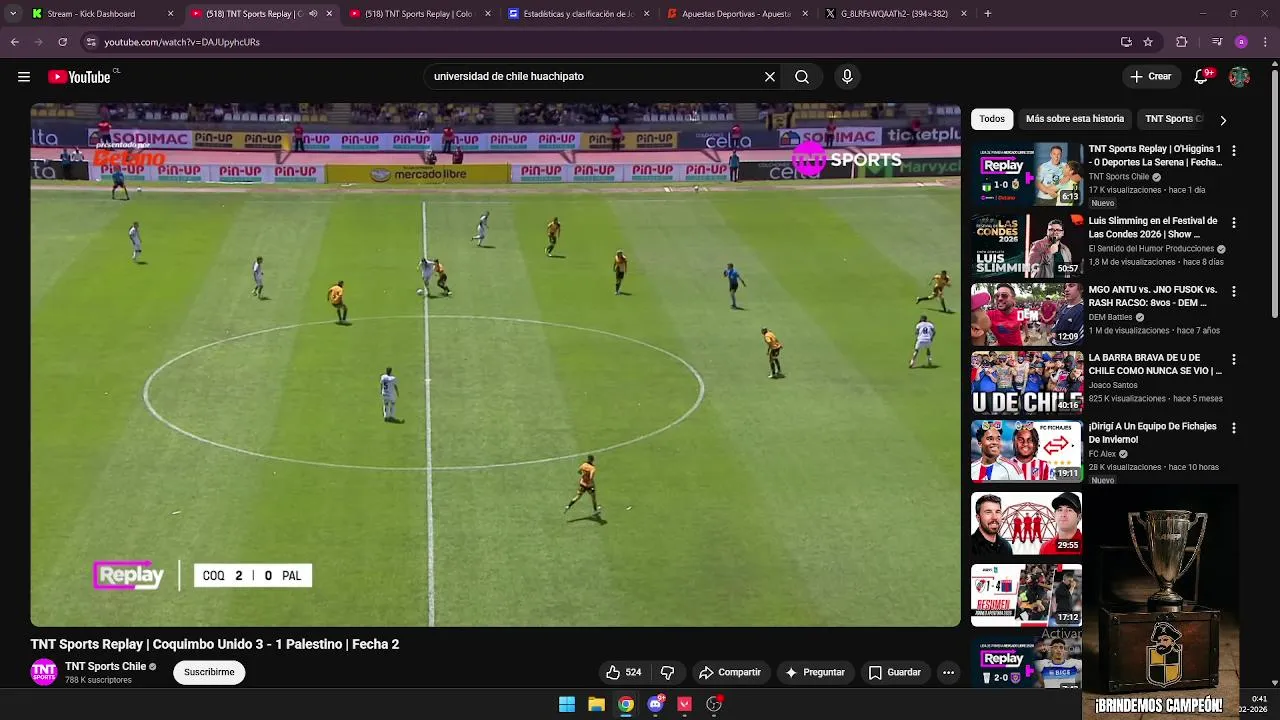This screenshot has height=720, width=1280.
Task: Open Chrome three-dot menu
Action: click(1265, 42)
